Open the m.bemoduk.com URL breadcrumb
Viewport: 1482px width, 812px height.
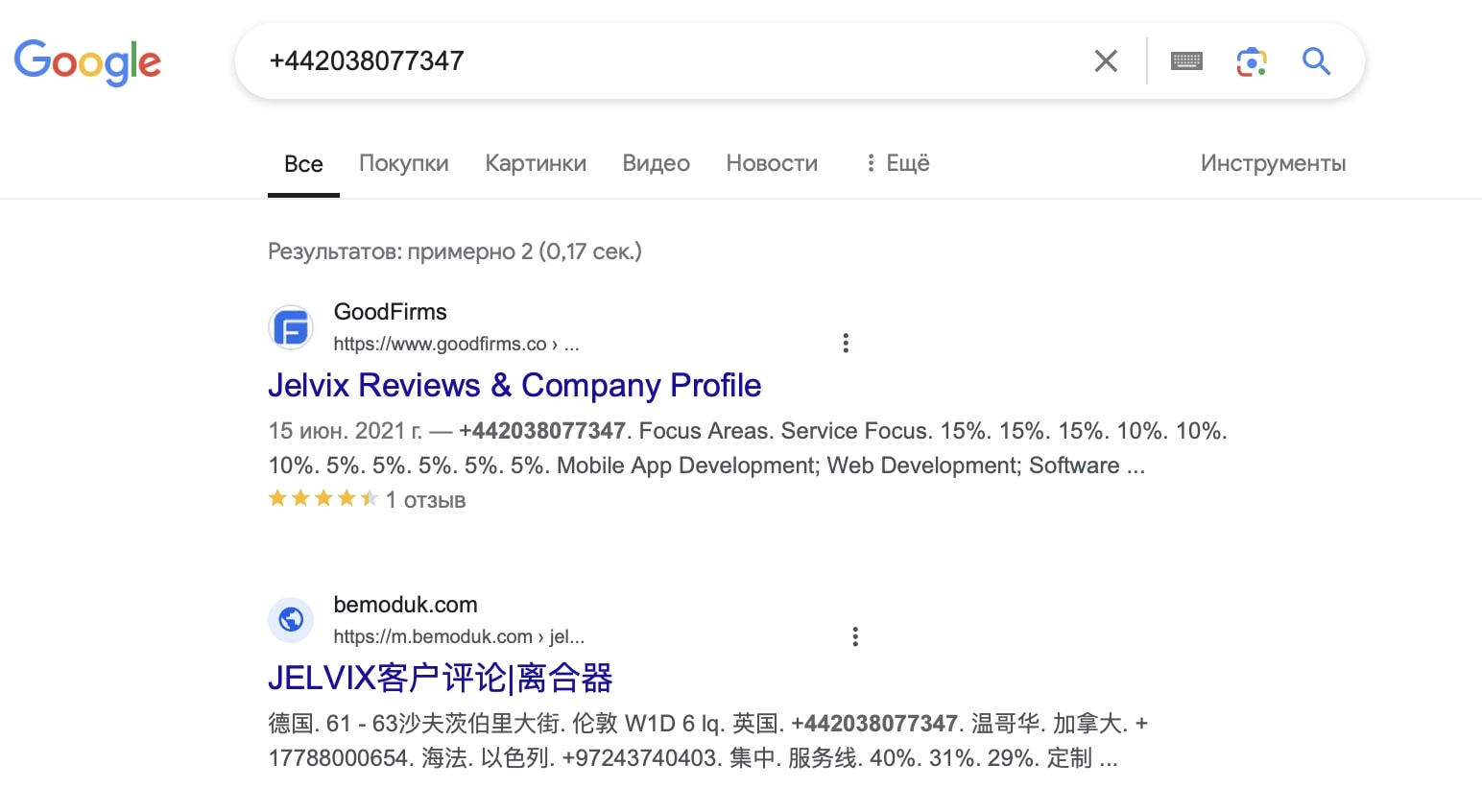click(459, 636)
